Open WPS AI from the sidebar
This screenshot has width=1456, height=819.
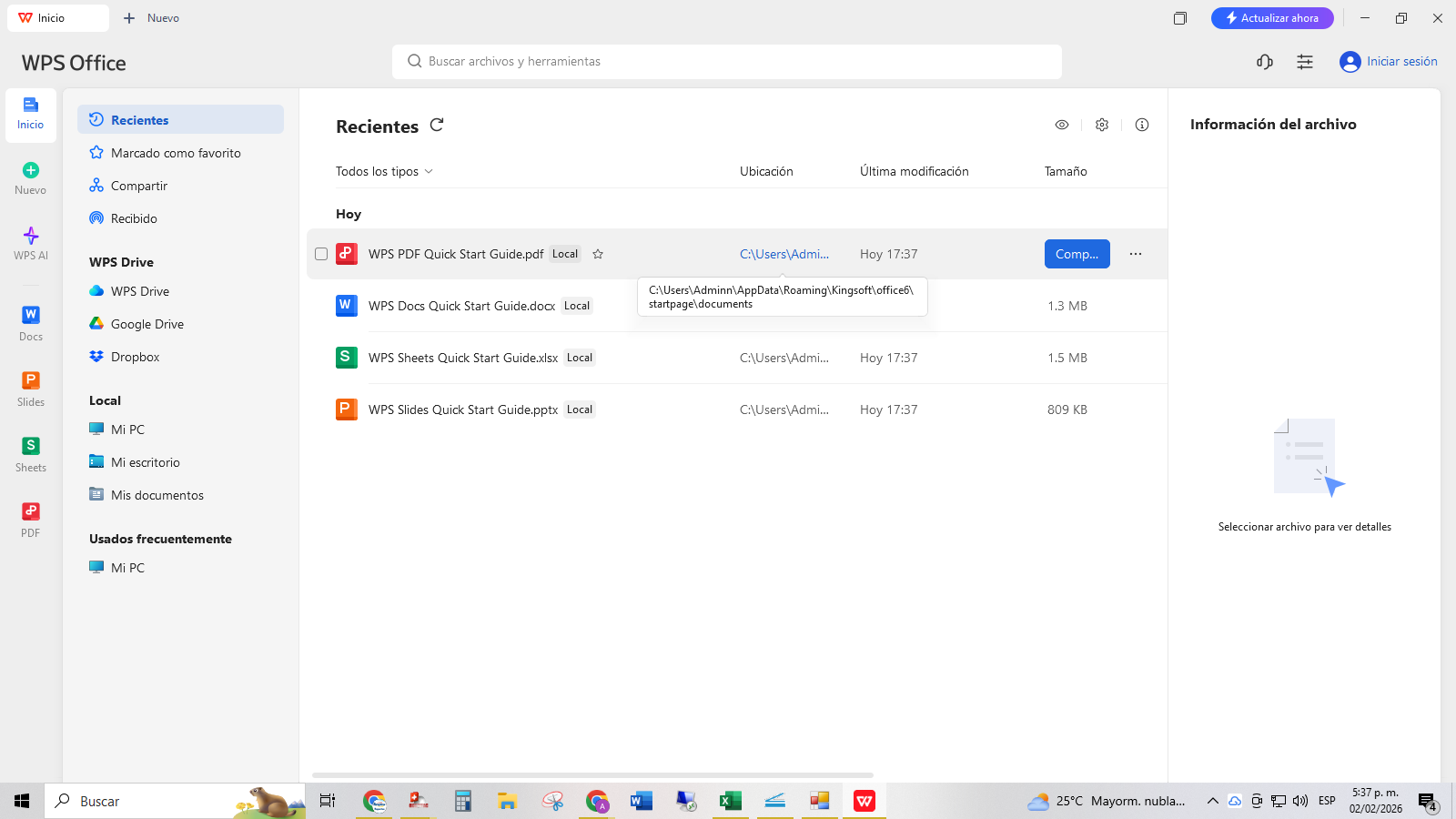pos(31,244)
